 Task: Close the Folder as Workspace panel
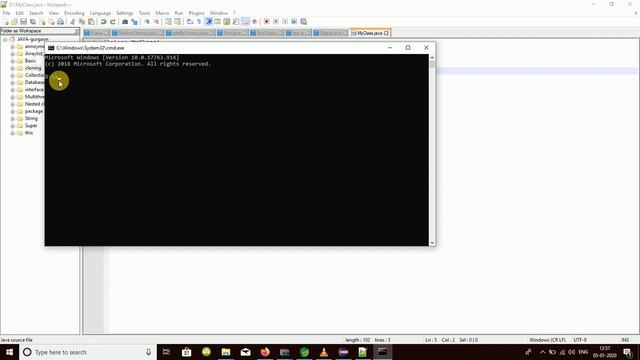tap(76, 31)
